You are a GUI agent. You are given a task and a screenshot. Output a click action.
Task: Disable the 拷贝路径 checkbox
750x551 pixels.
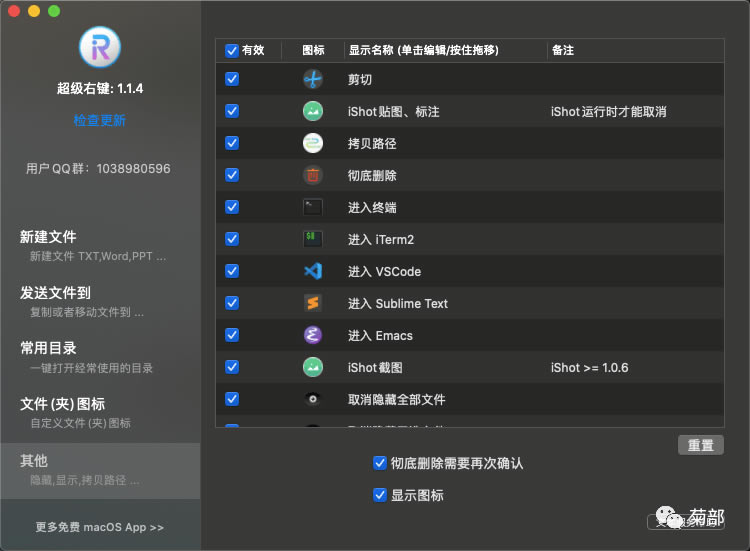[232, 143]
